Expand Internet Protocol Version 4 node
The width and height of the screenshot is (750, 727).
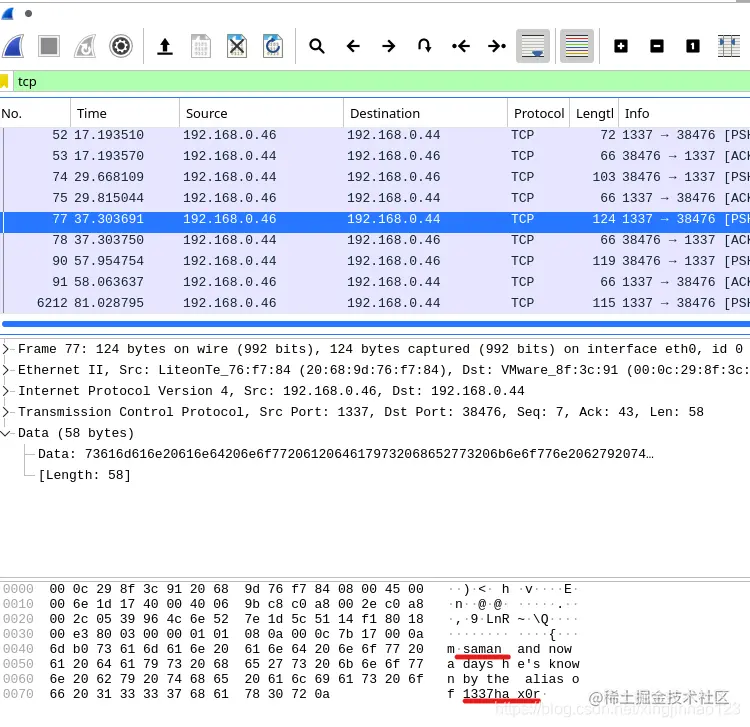click(x=6, y=391)
